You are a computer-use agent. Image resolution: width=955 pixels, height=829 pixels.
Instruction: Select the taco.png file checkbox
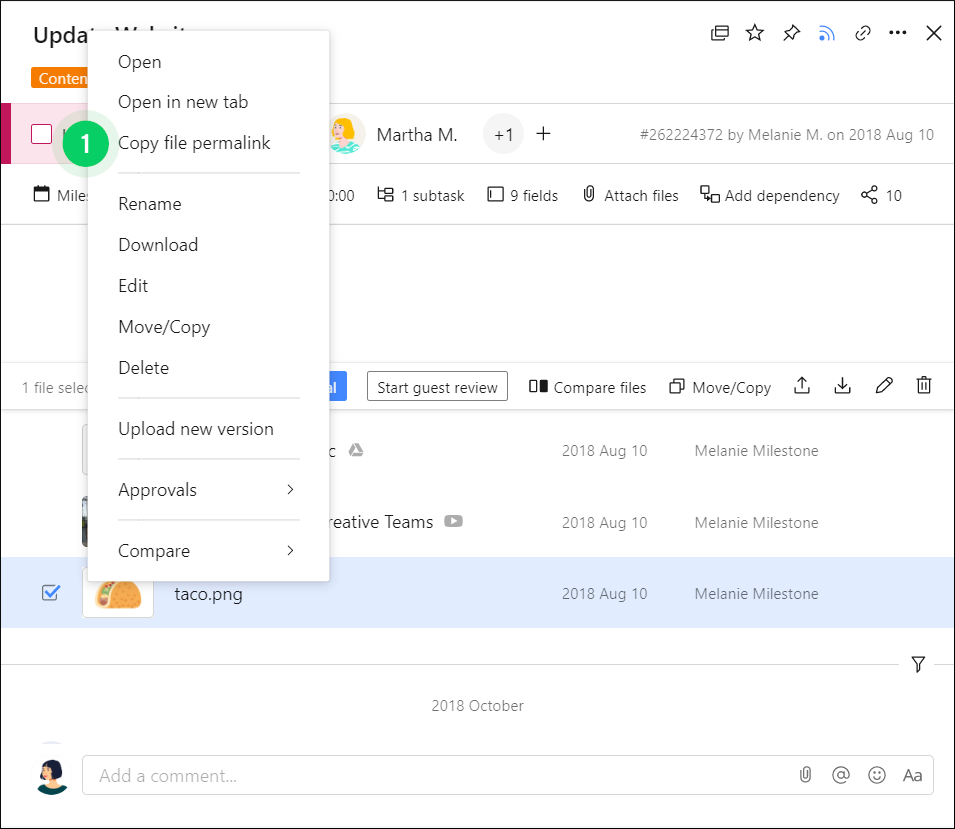51,592
